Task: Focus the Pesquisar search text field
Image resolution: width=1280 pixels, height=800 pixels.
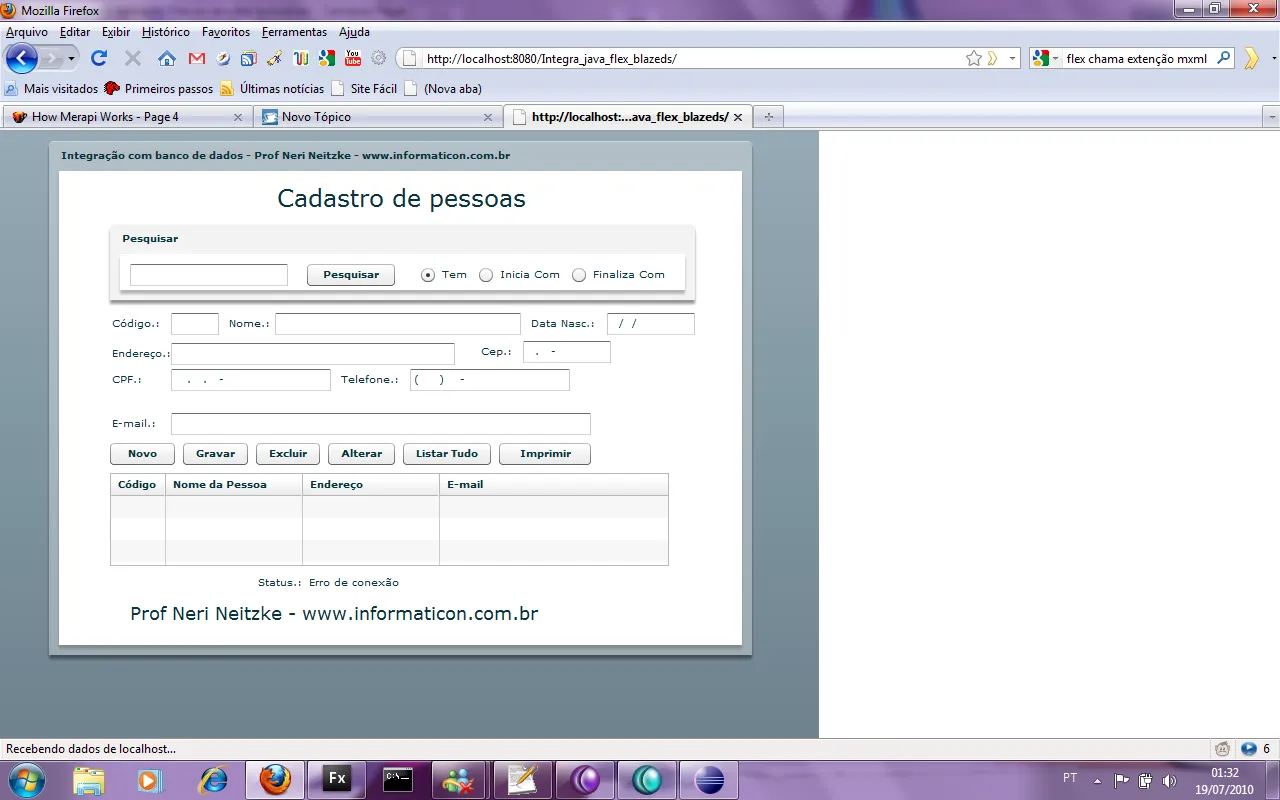Action: [x=209, y=275]
